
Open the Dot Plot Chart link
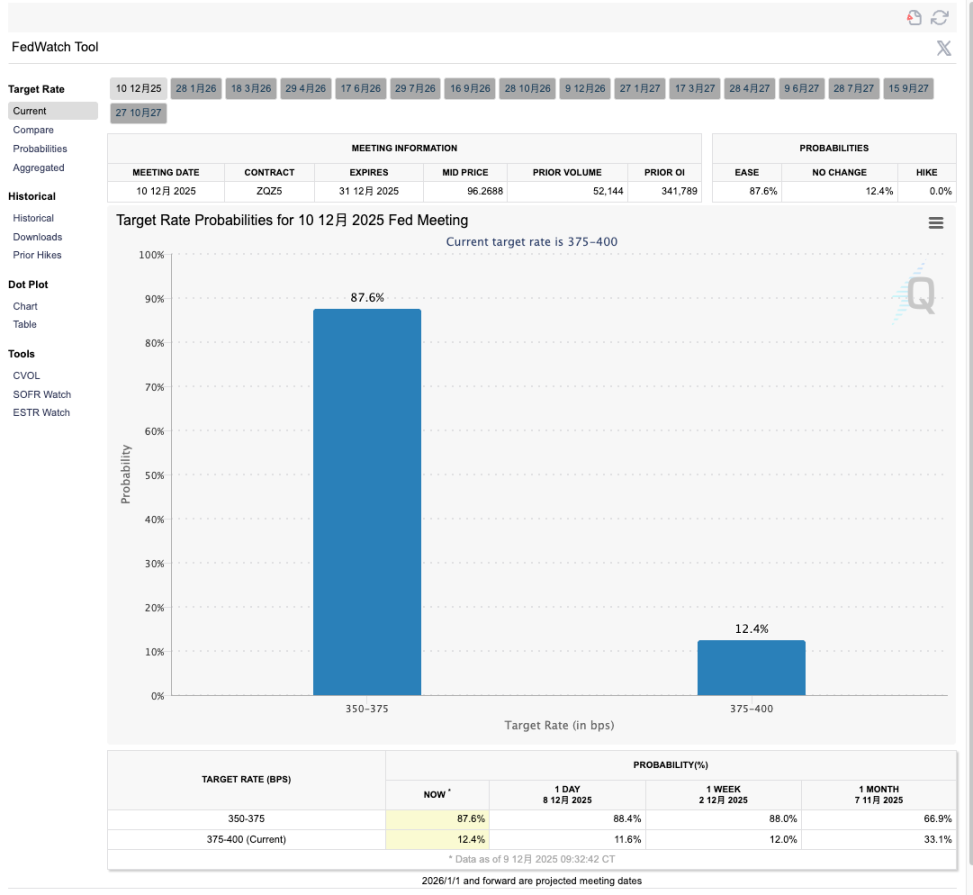click(25, 306)
